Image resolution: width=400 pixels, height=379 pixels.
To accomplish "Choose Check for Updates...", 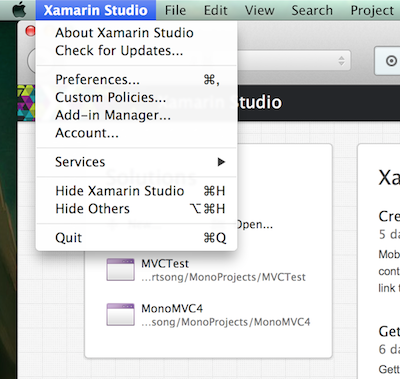I will pyautogui.click(x=136, y=51).
